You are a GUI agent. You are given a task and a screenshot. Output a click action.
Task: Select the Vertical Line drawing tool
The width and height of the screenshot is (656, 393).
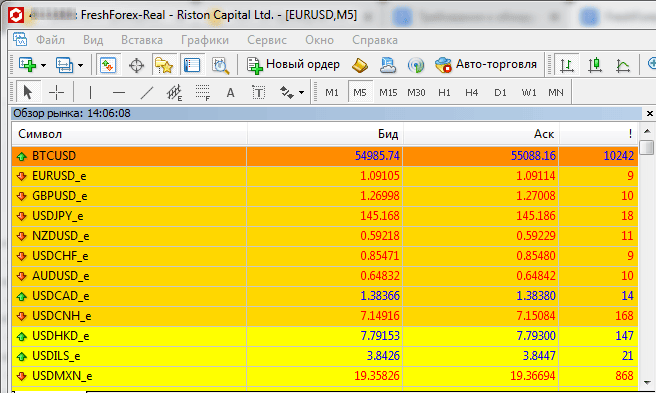(x=90, y=92)
